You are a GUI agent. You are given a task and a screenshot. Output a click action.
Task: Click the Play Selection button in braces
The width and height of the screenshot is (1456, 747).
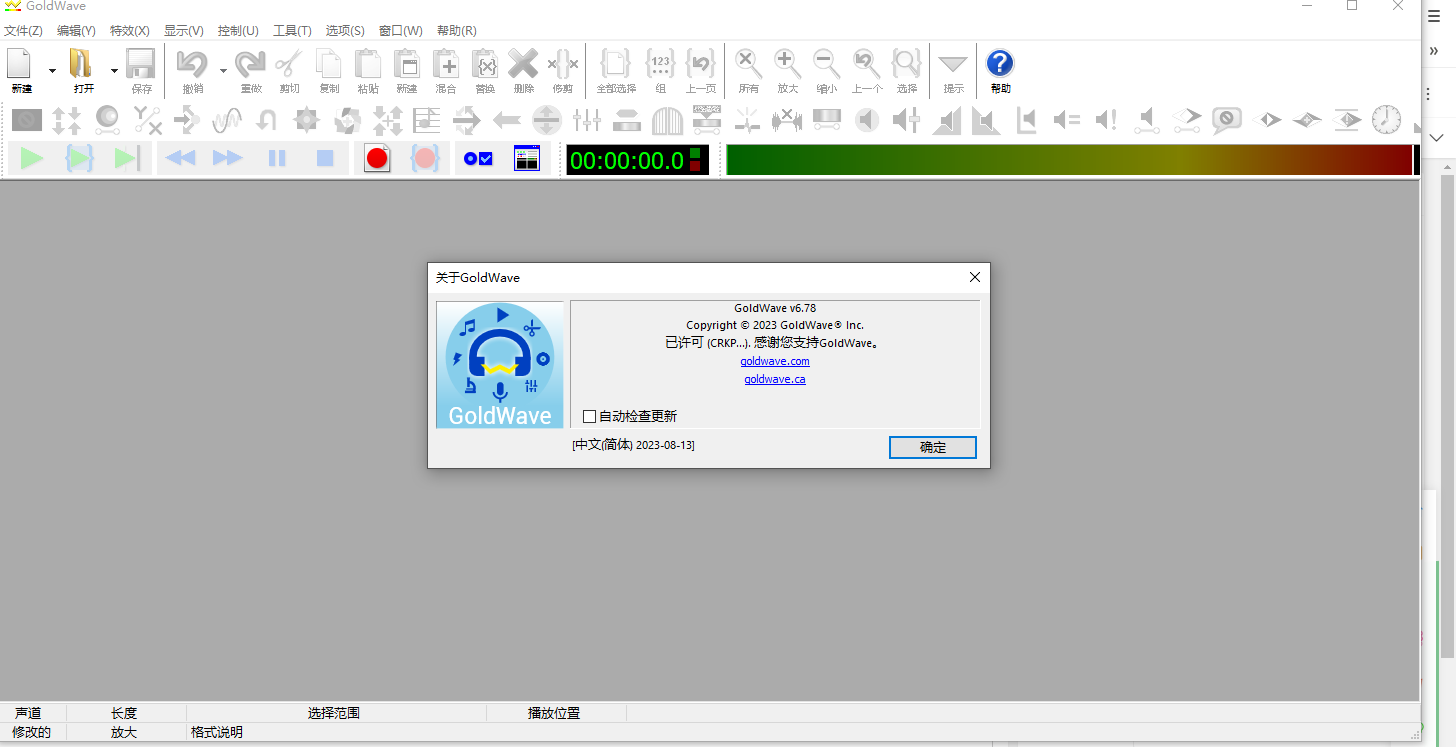point(80,158)
